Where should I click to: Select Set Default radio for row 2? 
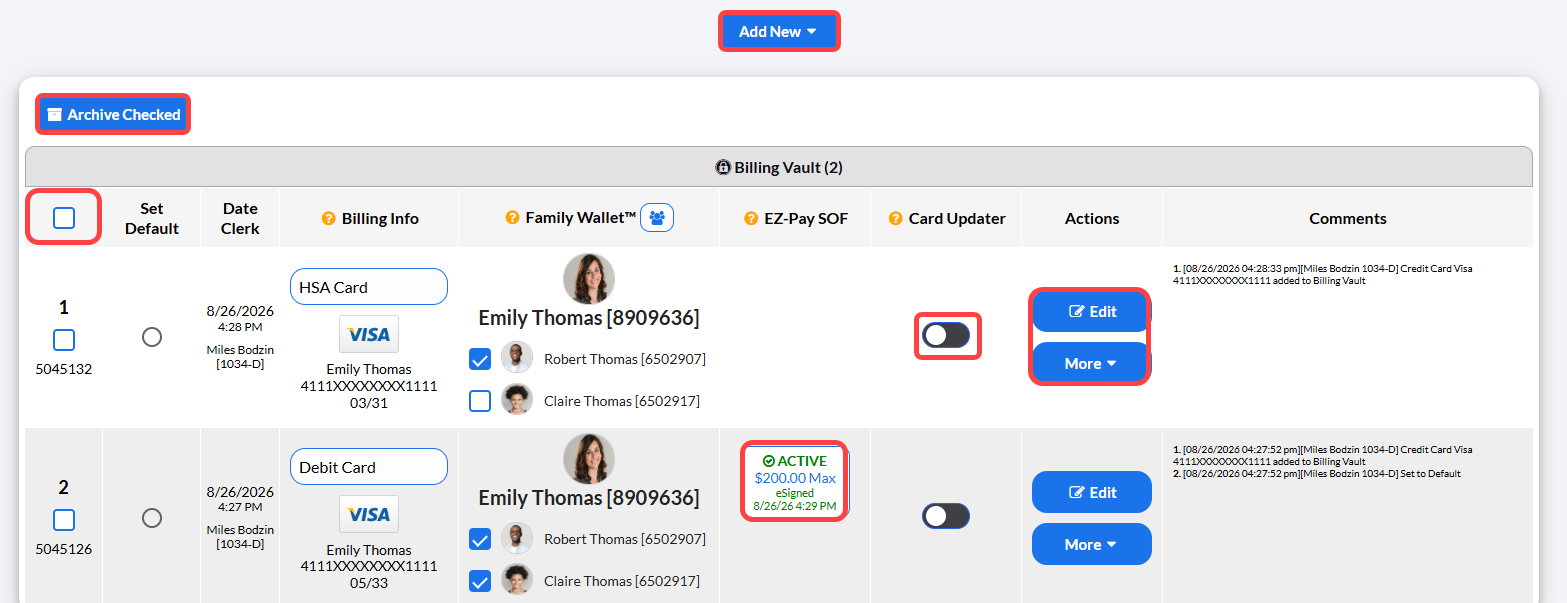tap(152, 518)
